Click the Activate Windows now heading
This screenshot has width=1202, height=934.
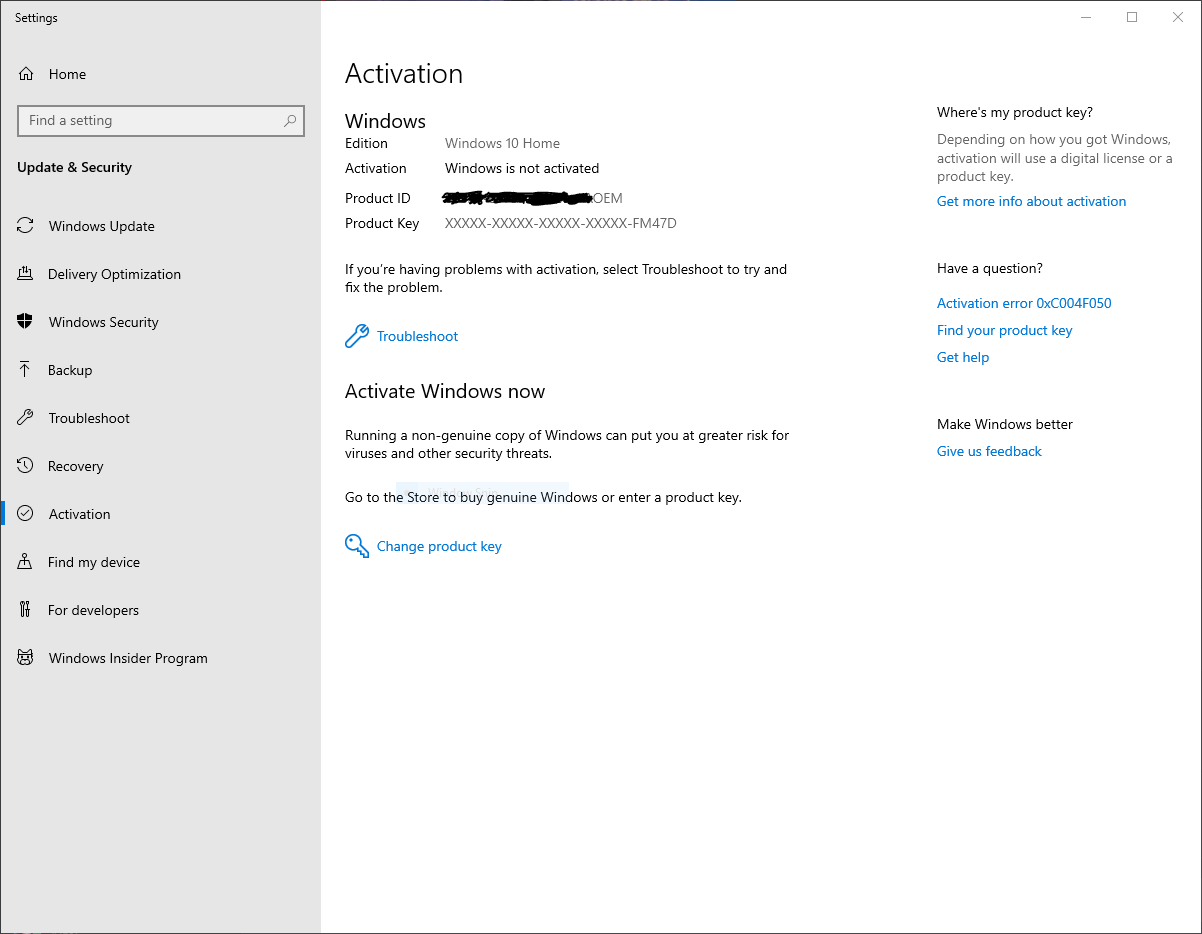coord(445,391)
